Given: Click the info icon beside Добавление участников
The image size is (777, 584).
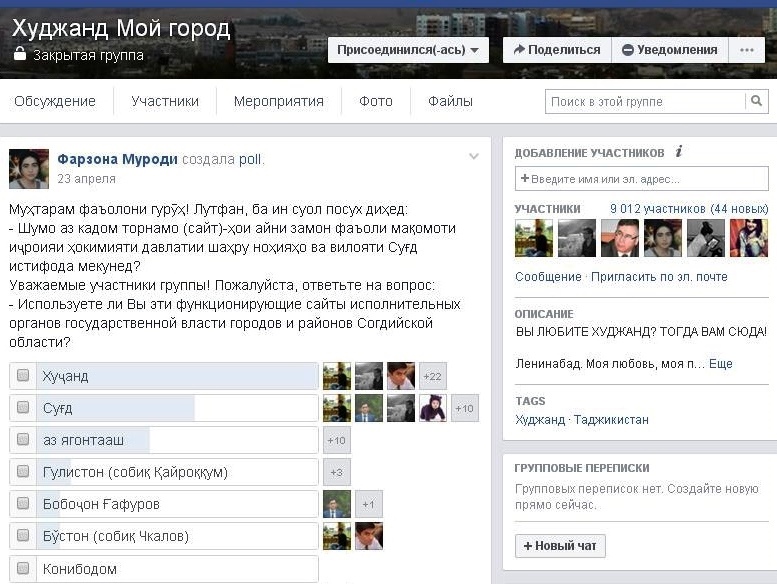Looking at the screenshot, I should click(679, 152).
